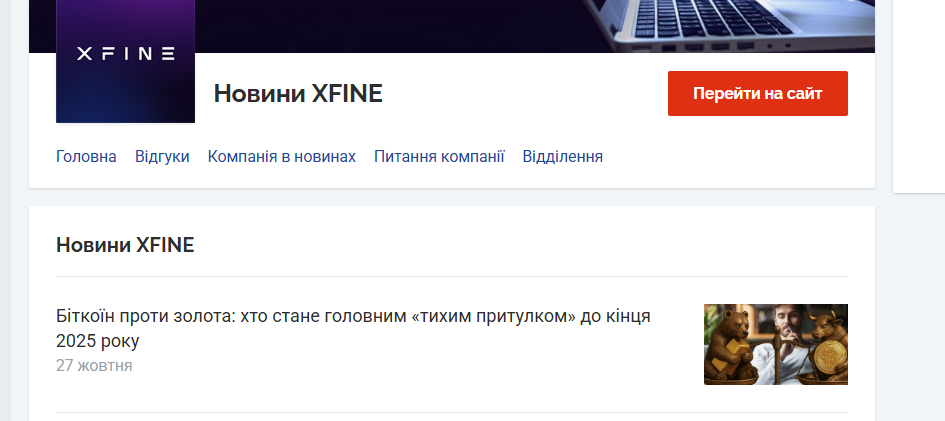Open the Питання компанії tab
This screenshot has height=421, width=945.
click(439, 157)
